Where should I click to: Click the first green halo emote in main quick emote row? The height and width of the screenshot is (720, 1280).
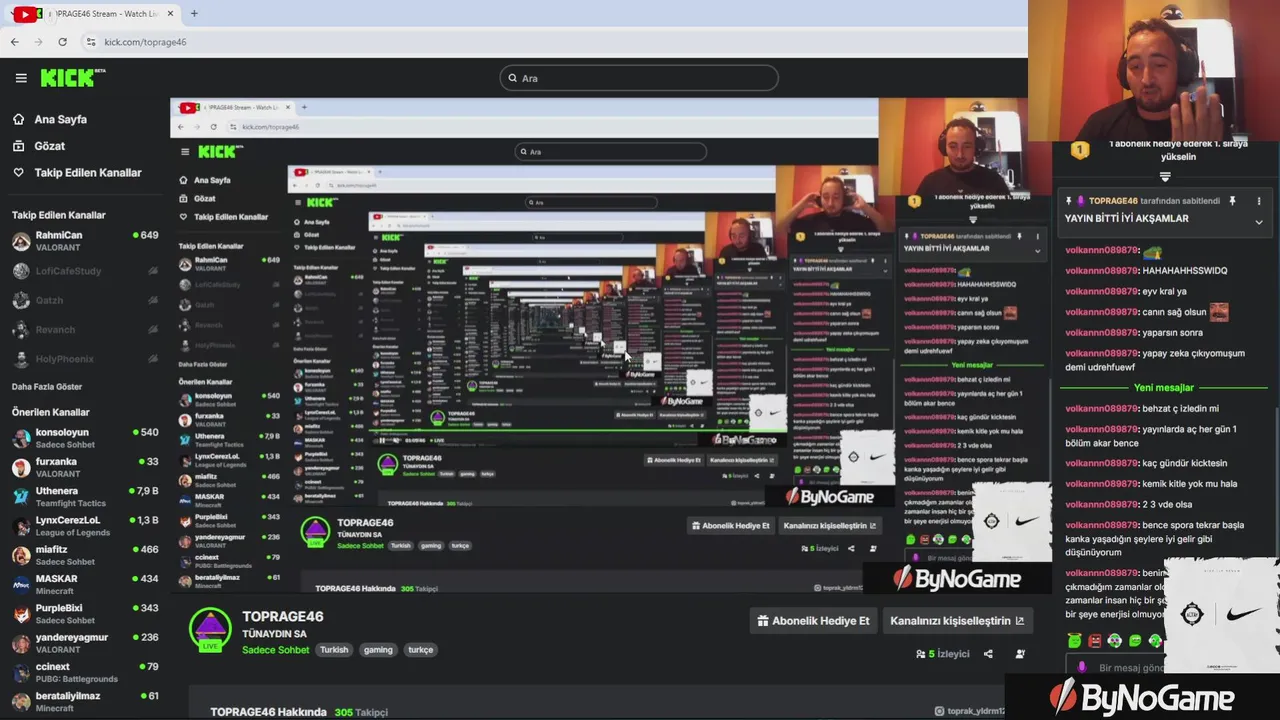coord(1074,641)
